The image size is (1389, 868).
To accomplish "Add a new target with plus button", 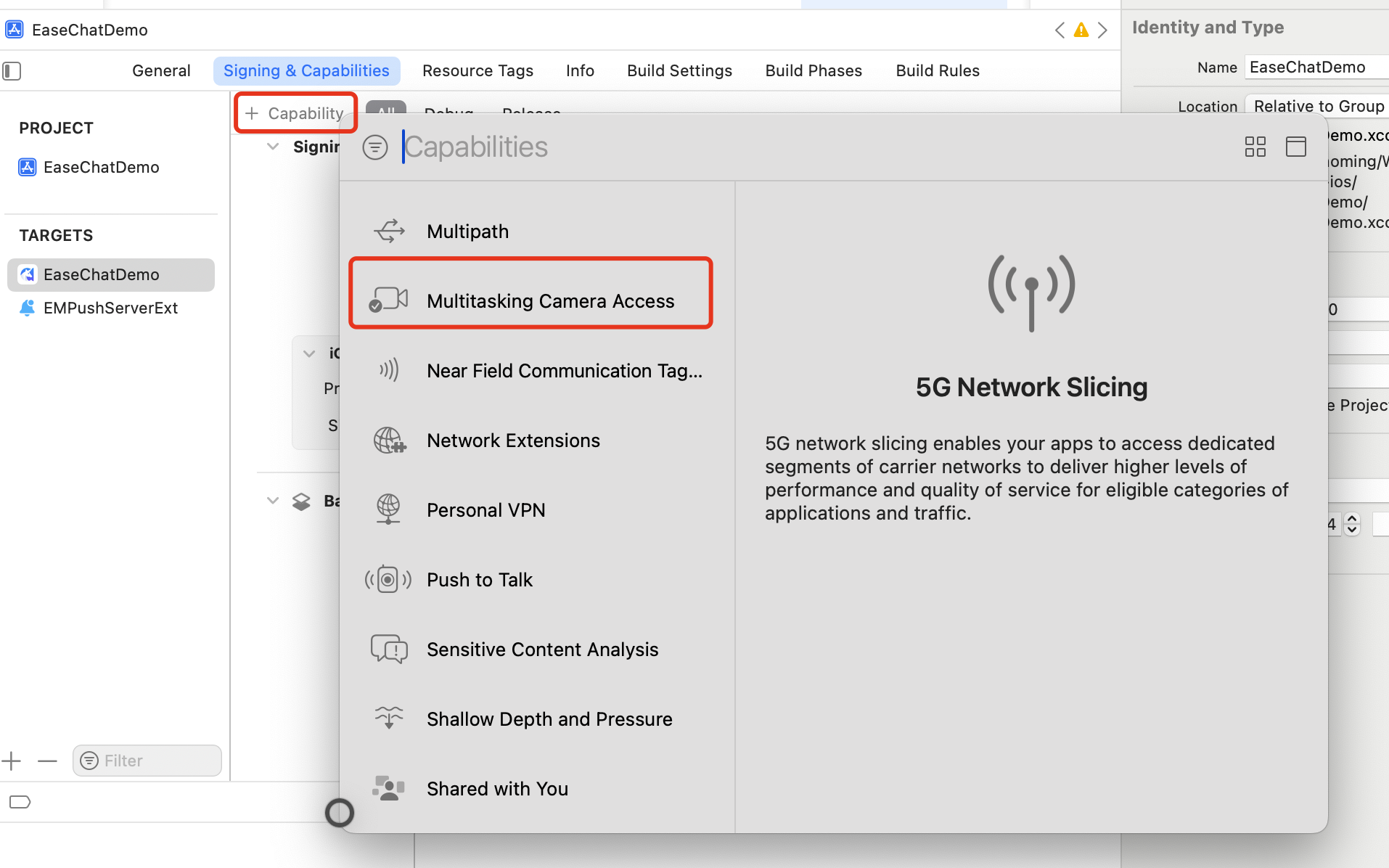I will (x=12, y=761).
